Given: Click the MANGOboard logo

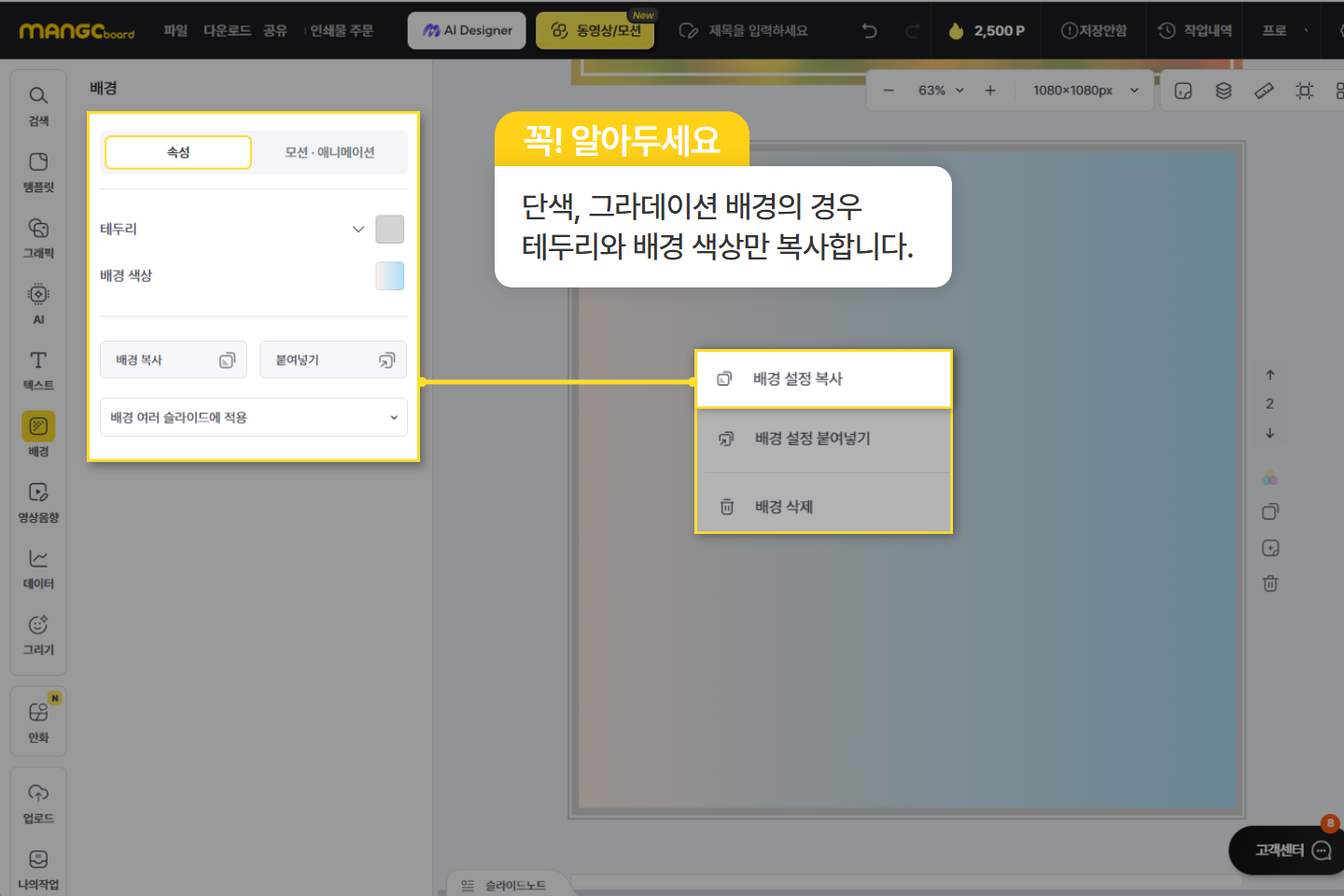Looking at the screenshot, I should [77, 31].
